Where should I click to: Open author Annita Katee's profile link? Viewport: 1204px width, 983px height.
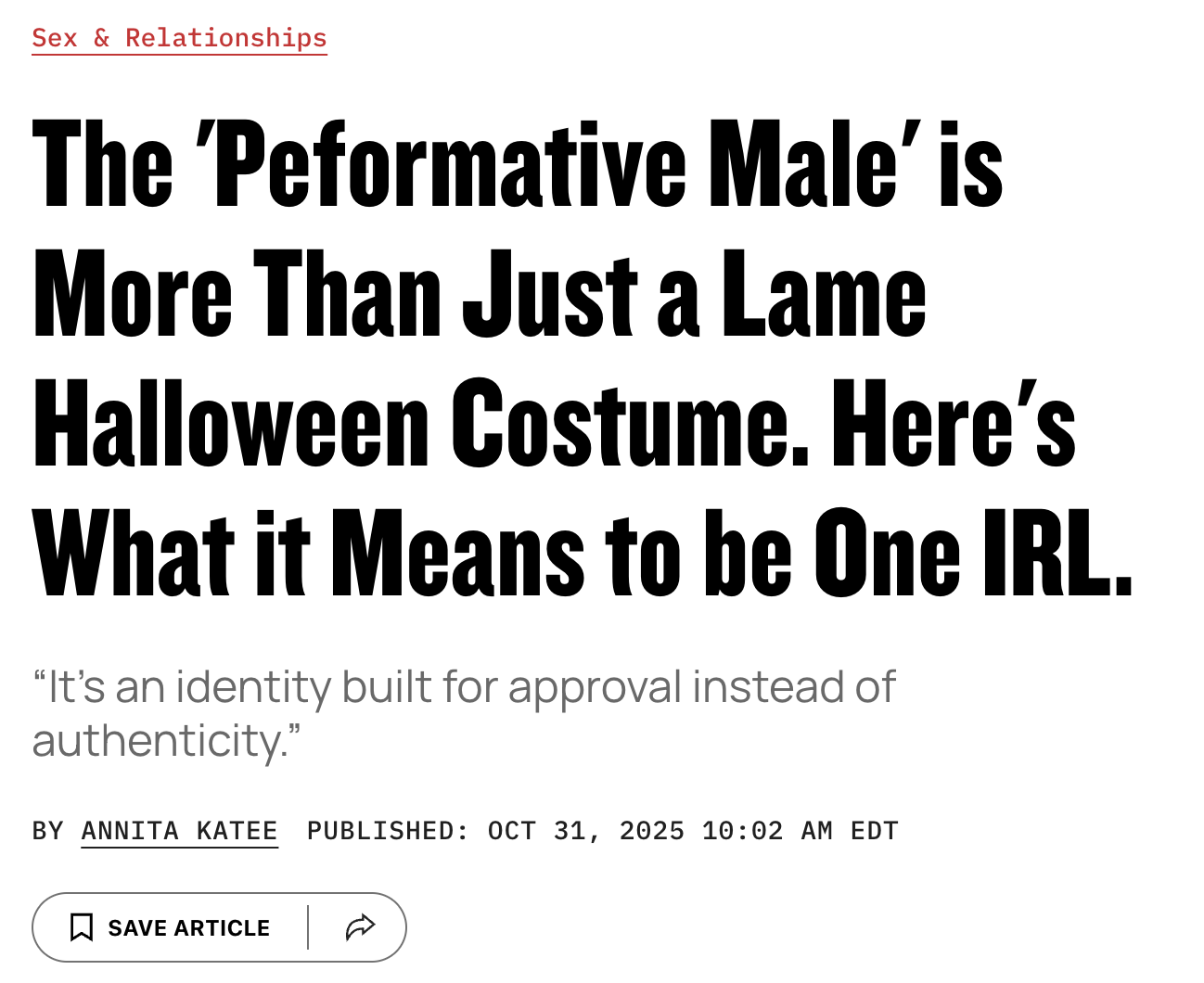click(x=179, y=831)
